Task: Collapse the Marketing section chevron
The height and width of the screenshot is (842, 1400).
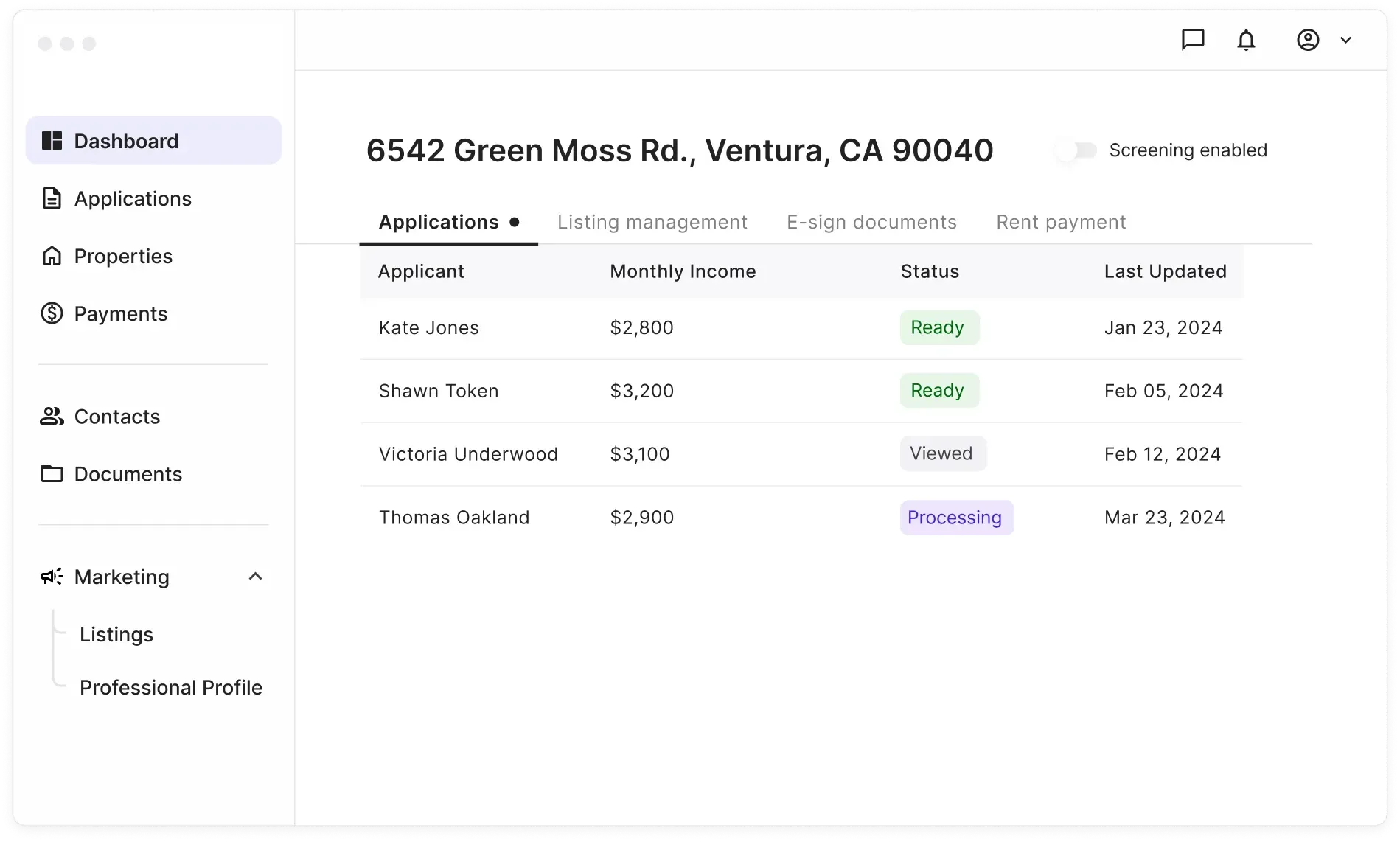Action: pyautogui.click(x=255, y=577)
